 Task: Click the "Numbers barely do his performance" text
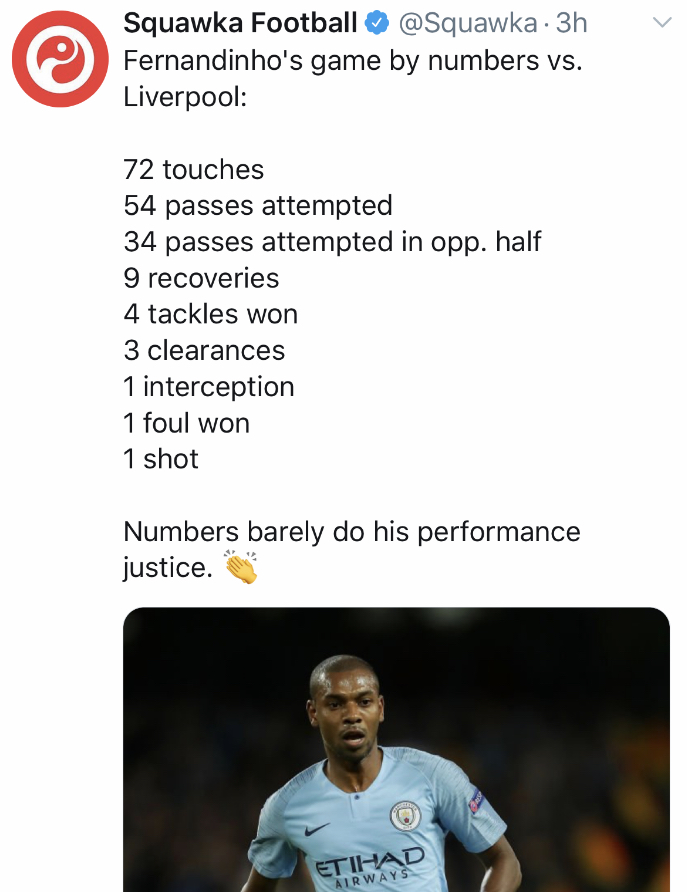click(x=352, y=531)
